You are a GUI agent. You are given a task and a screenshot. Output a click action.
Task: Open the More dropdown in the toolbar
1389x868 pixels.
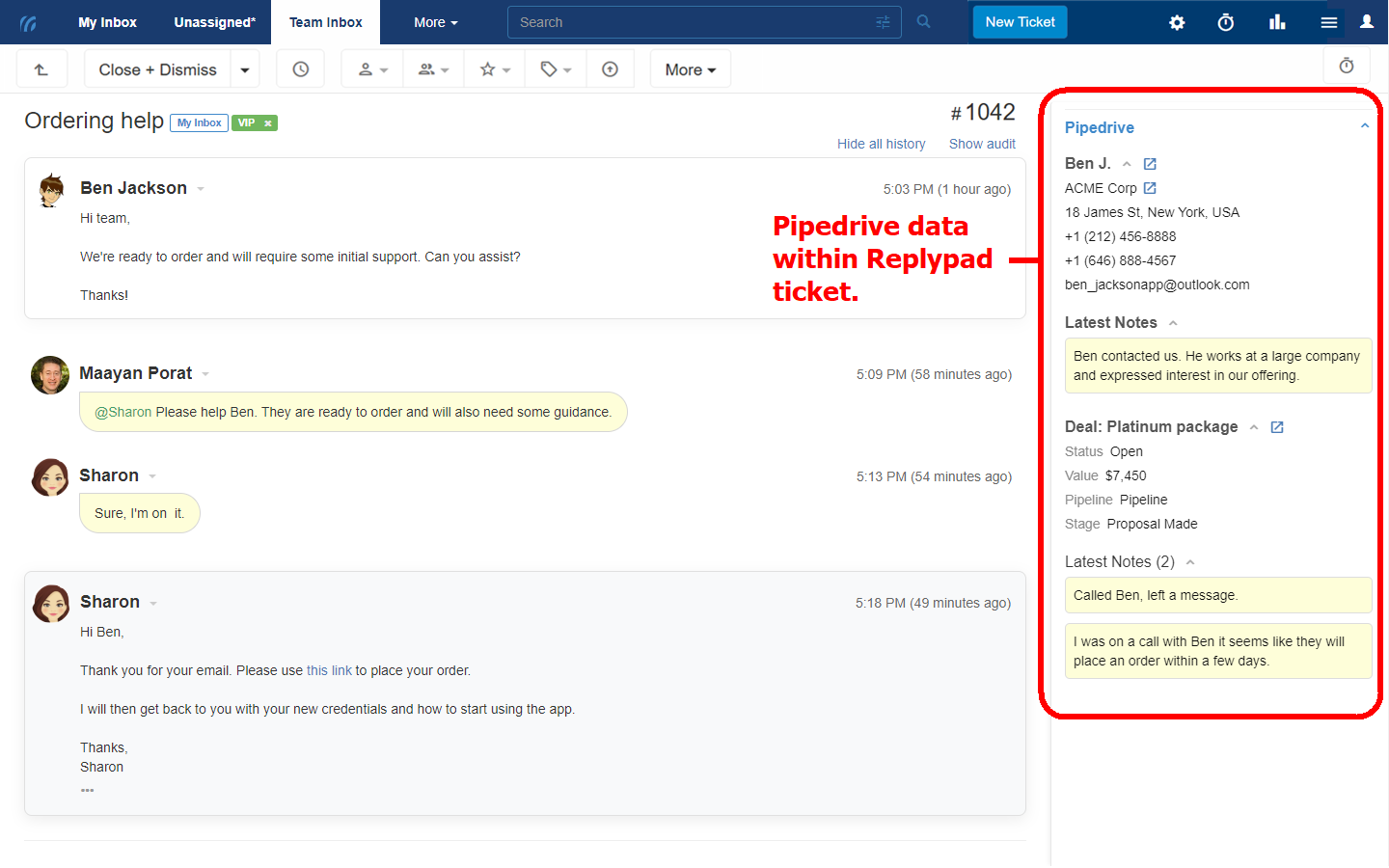pyautogui.click(x=690, y=68)
